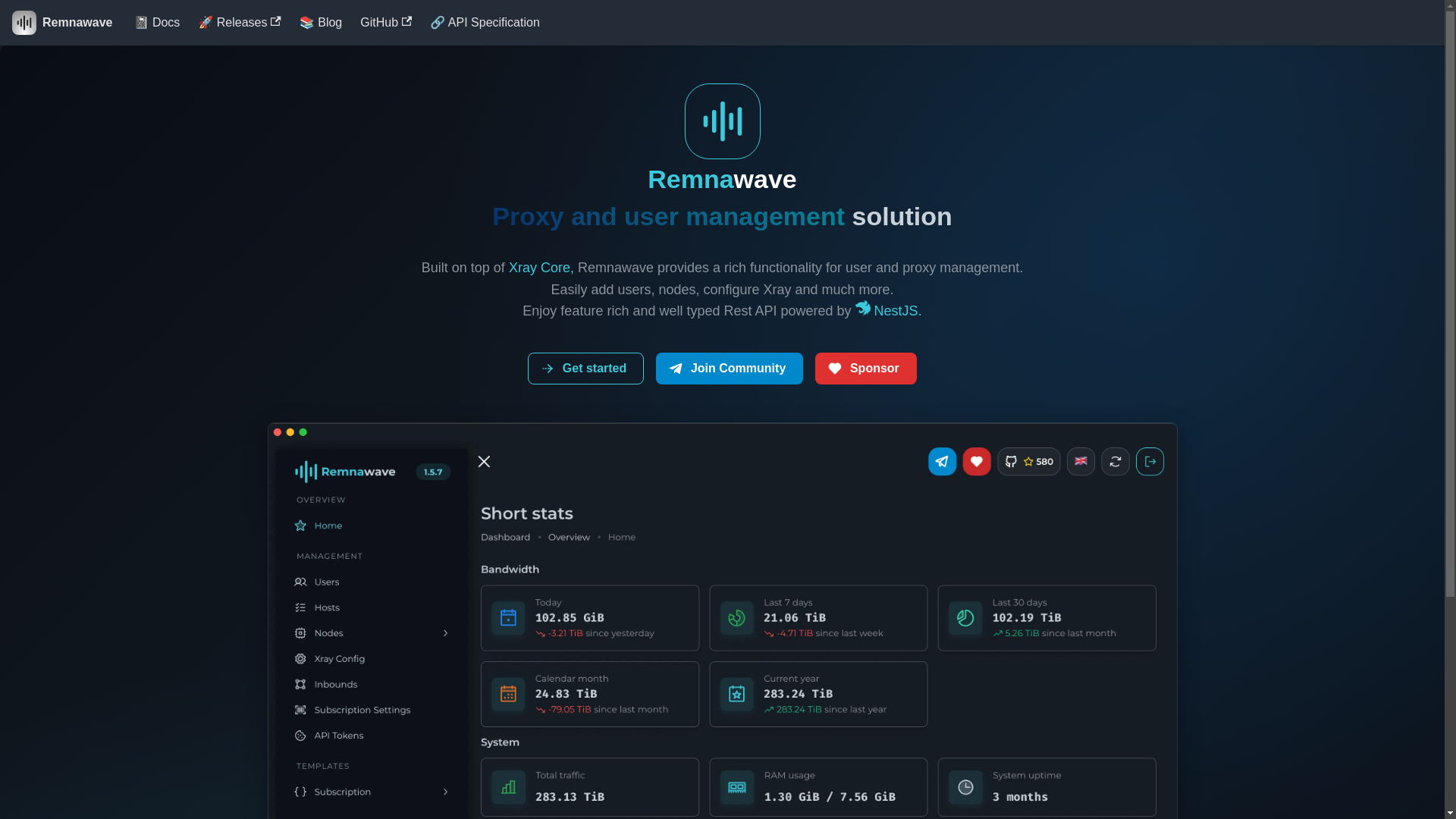The height and width of the screenshot is (819, 1456).
Task: Click the Join Community button
Action: (x=729, y=369)
